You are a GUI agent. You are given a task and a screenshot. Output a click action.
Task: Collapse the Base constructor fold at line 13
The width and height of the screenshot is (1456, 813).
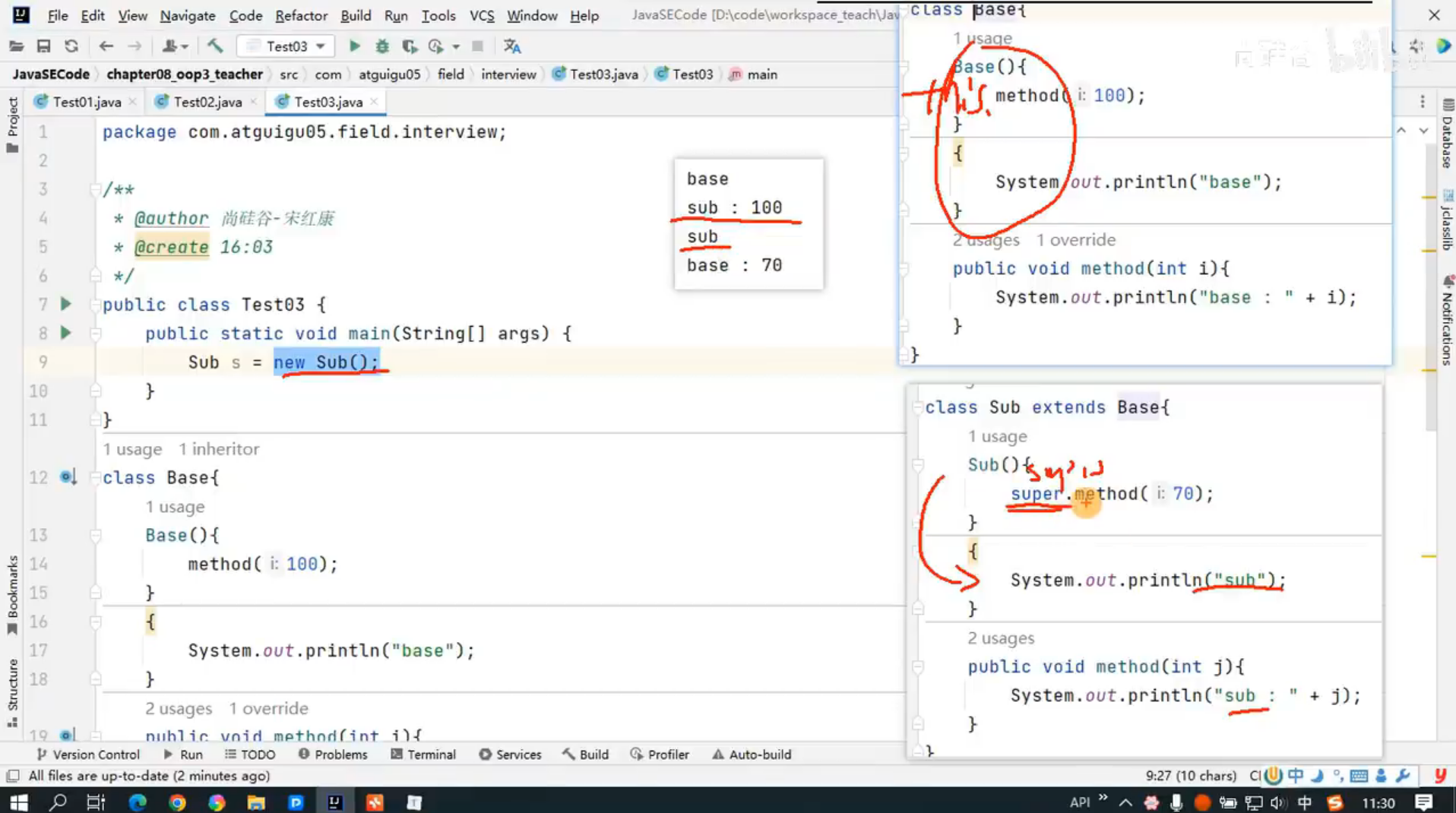tap(96, 535)
